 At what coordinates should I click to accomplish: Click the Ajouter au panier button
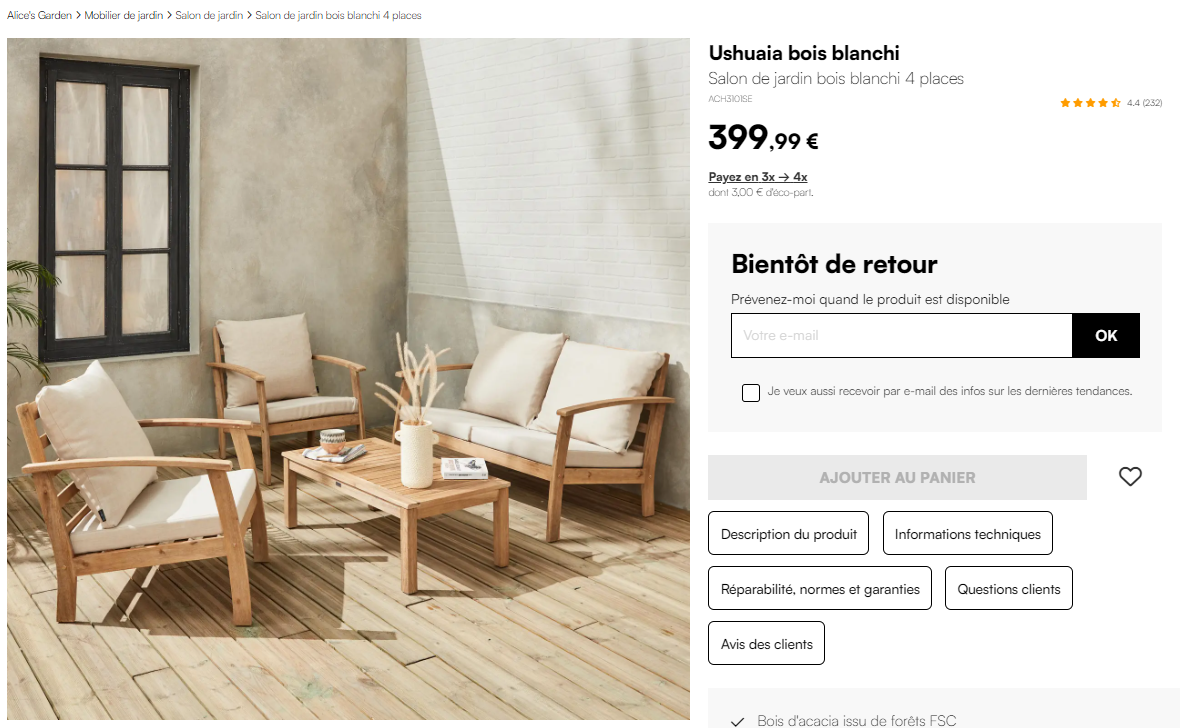tap(897, 477)
